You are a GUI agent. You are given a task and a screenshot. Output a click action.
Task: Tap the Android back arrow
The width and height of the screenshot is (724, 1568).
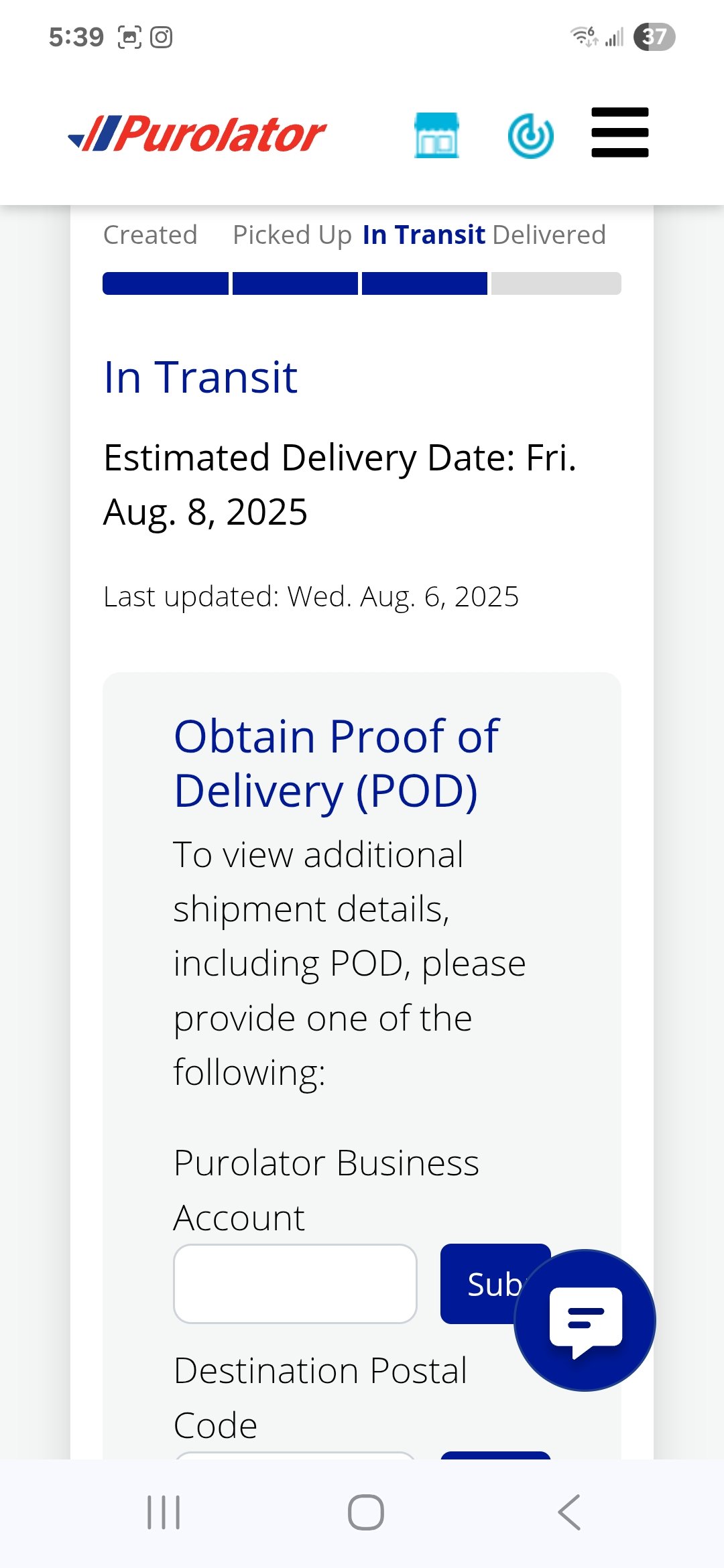point(569,1512)
